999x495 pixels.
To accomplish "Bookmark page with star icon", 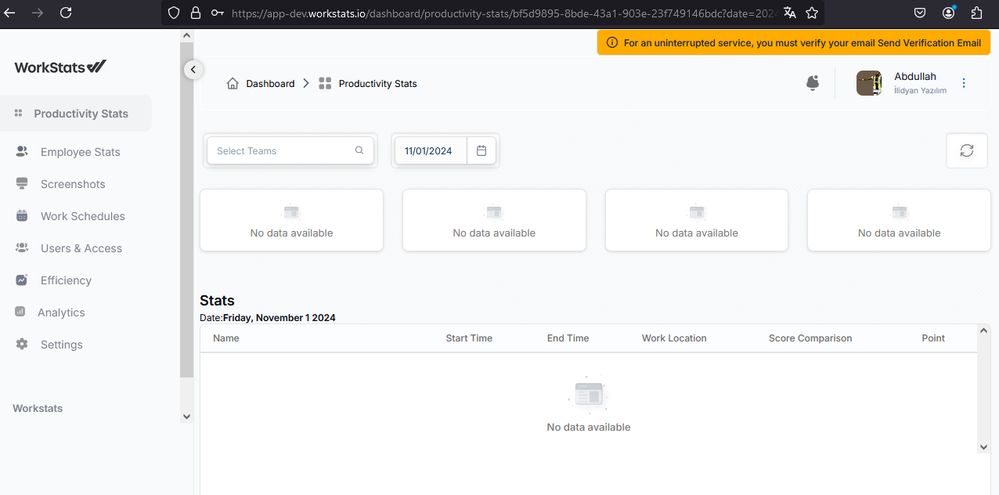I will (812, 13).
